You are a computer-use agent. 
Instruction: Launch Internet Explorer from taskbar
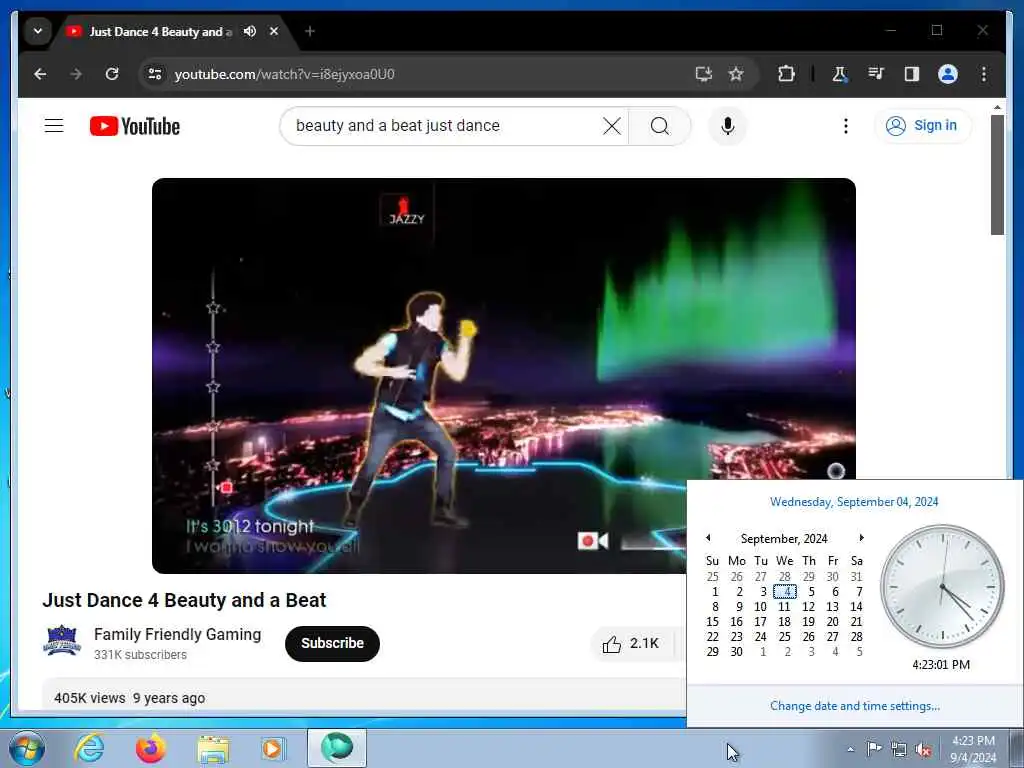(89, 748)
